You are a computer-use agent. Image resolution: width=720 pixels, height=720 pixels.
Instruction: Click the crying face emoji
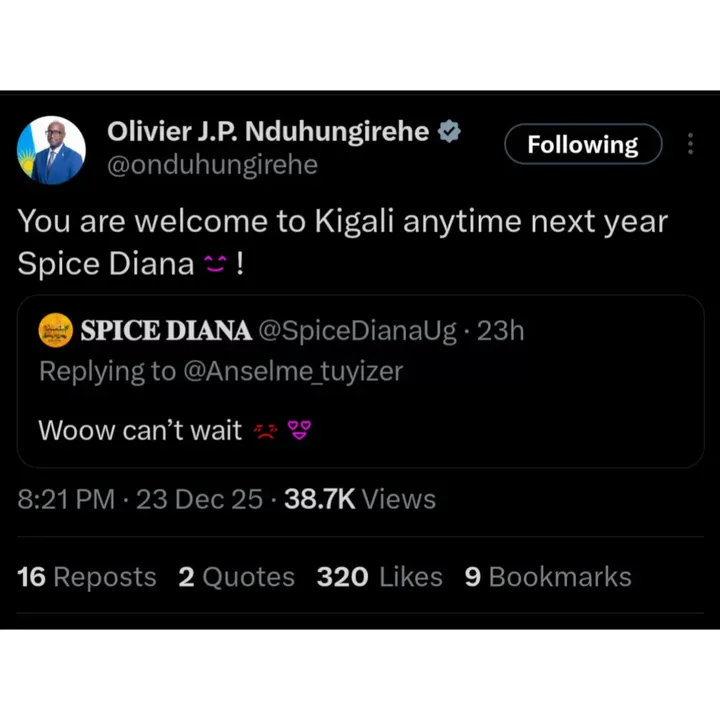pos(263,431)
